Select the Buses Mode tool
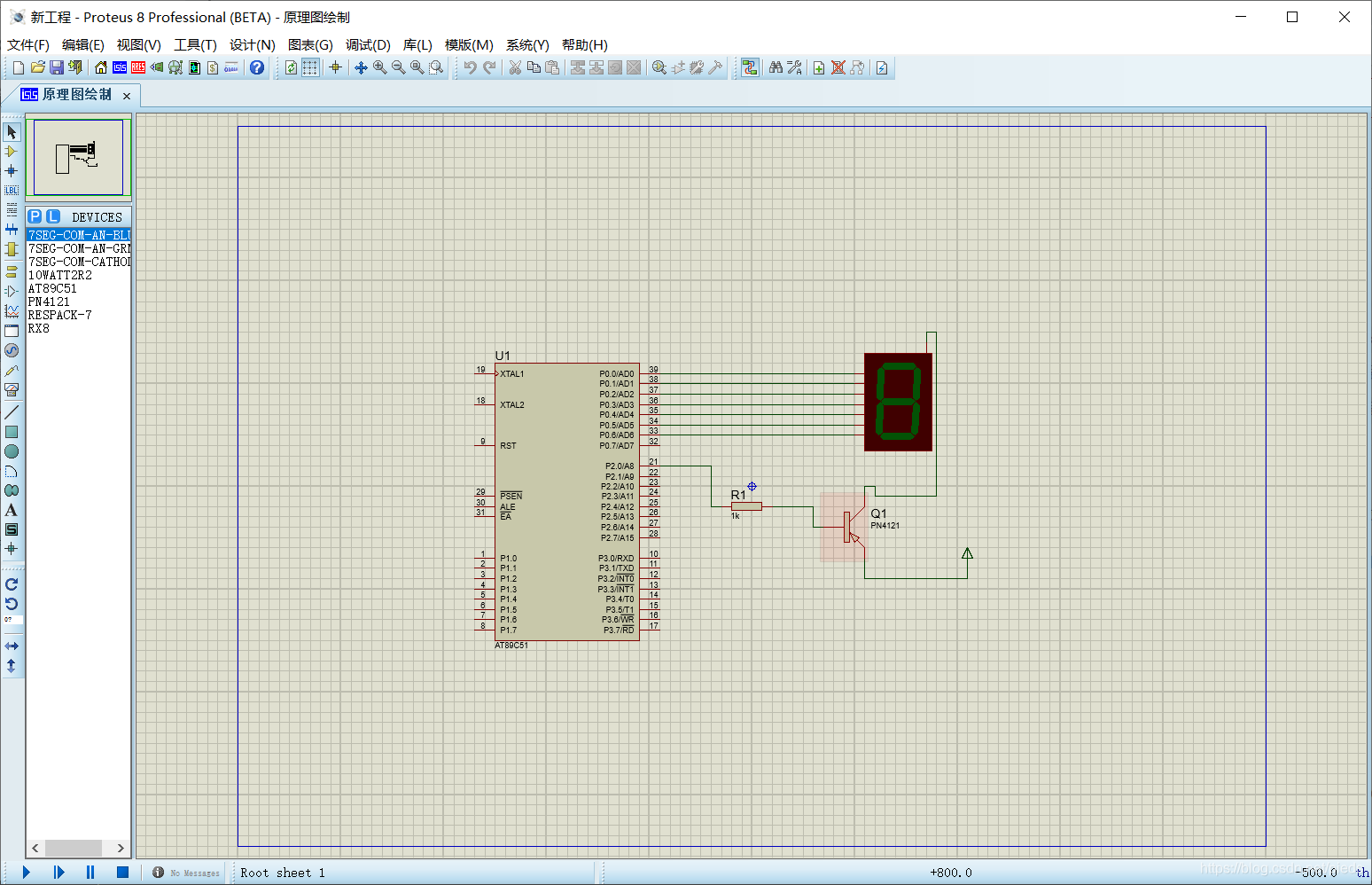Image resolution: width=1372 pixels, height=885 pixels. point(12,229)
